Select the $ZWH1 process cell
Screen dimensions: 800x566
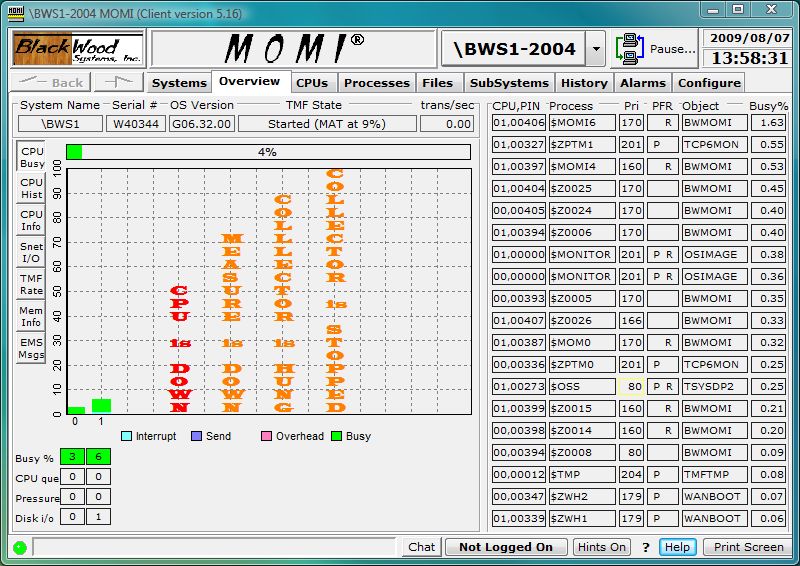pyautogui.click(x=582, y=518)
